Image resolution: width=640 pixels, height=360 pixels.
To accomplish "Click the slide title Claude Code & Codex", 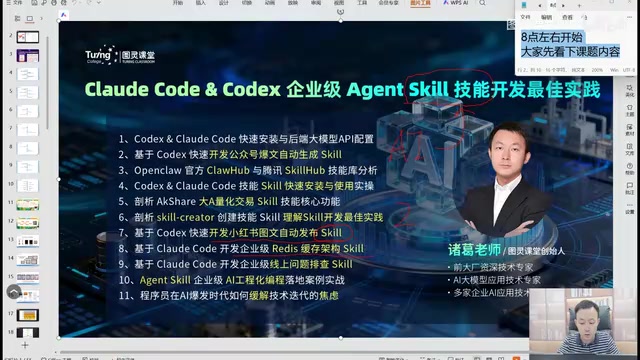I will 182,89.
